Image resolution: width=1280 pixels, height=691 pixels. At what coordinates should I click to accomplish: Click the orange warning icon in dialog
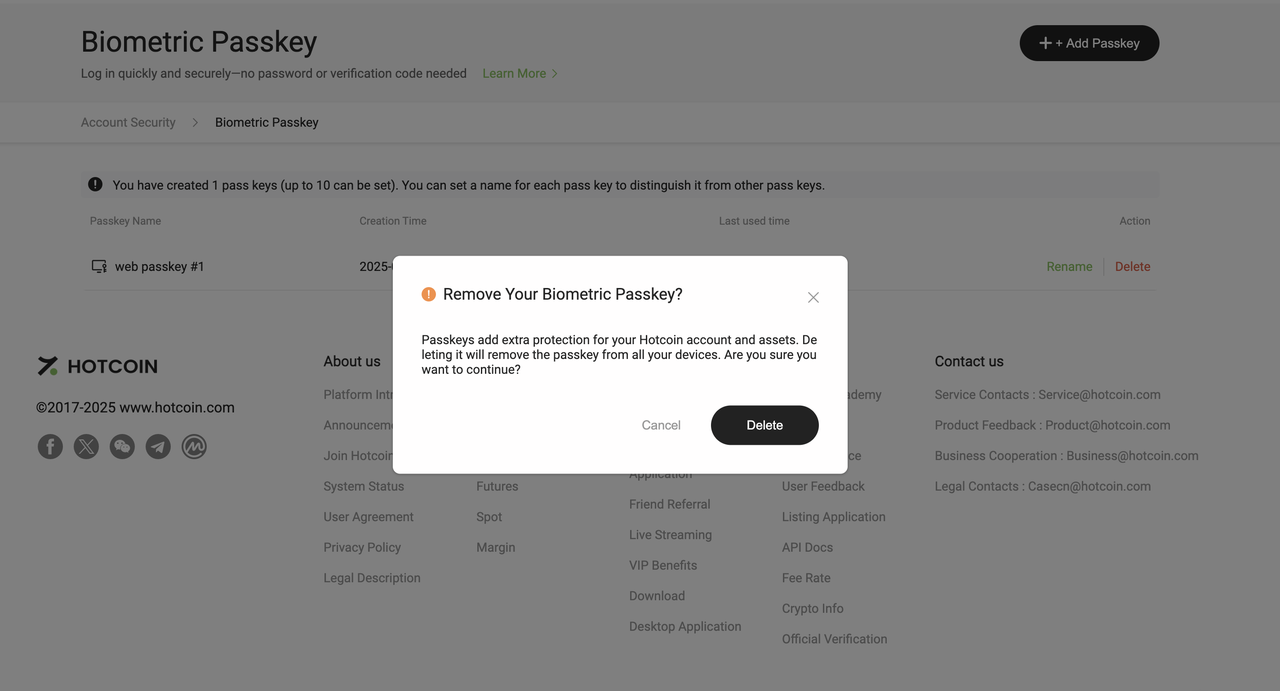click(x=429, y=294)
